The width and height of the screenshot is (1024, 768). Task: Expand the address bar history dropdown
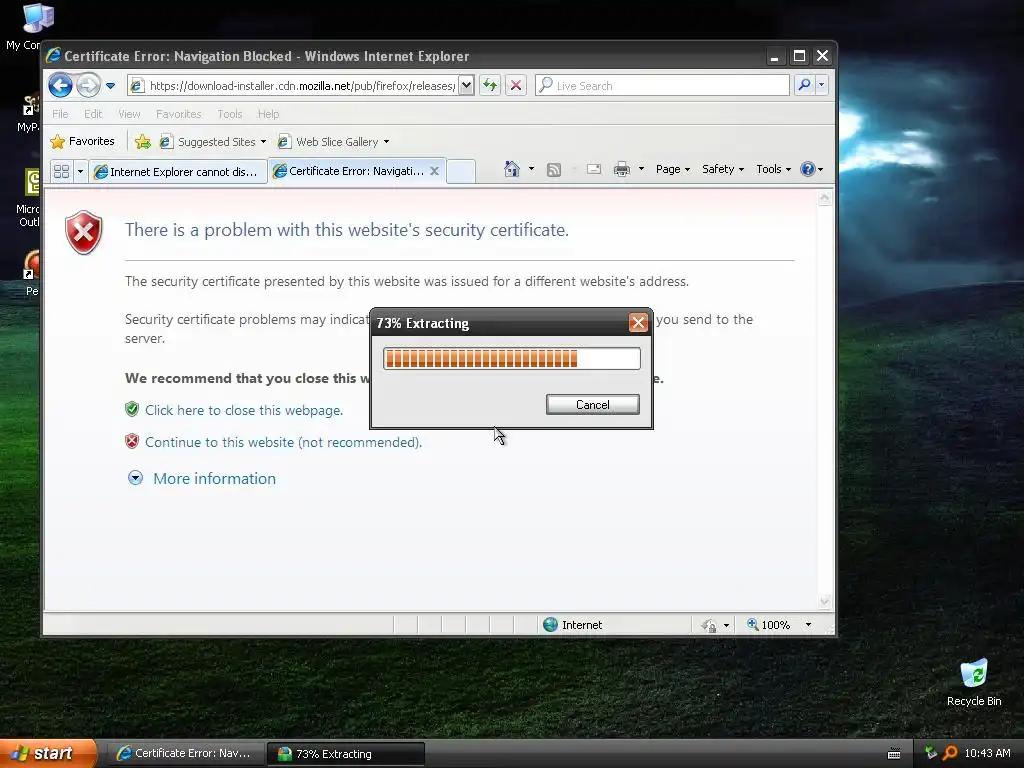click(x=466, y=86)
